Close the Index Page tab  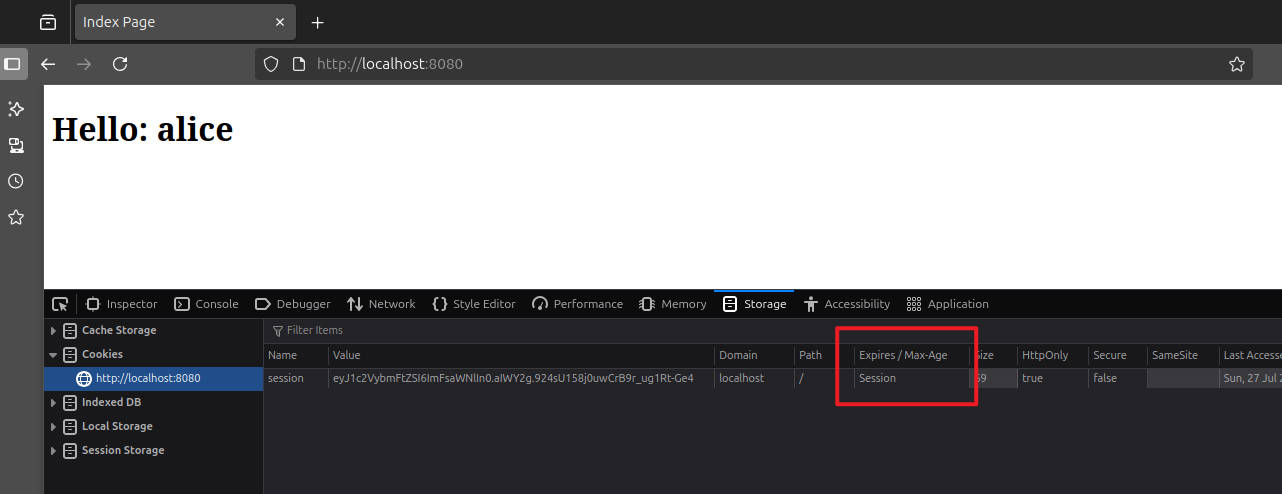pyautogui.click(x=282, y=22)
